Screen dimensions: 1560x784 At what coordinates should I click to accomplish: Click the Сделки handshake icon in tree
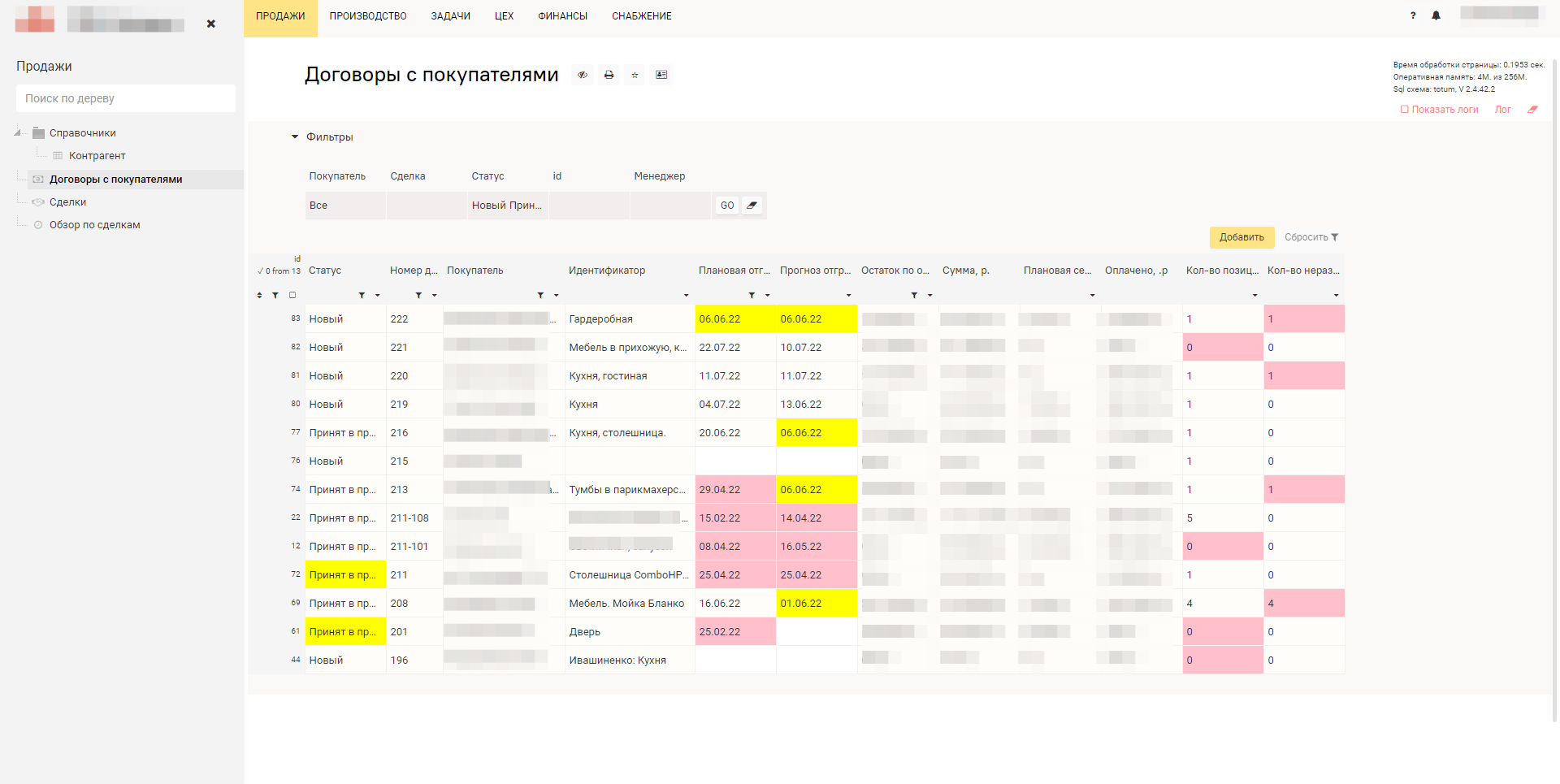38,202
